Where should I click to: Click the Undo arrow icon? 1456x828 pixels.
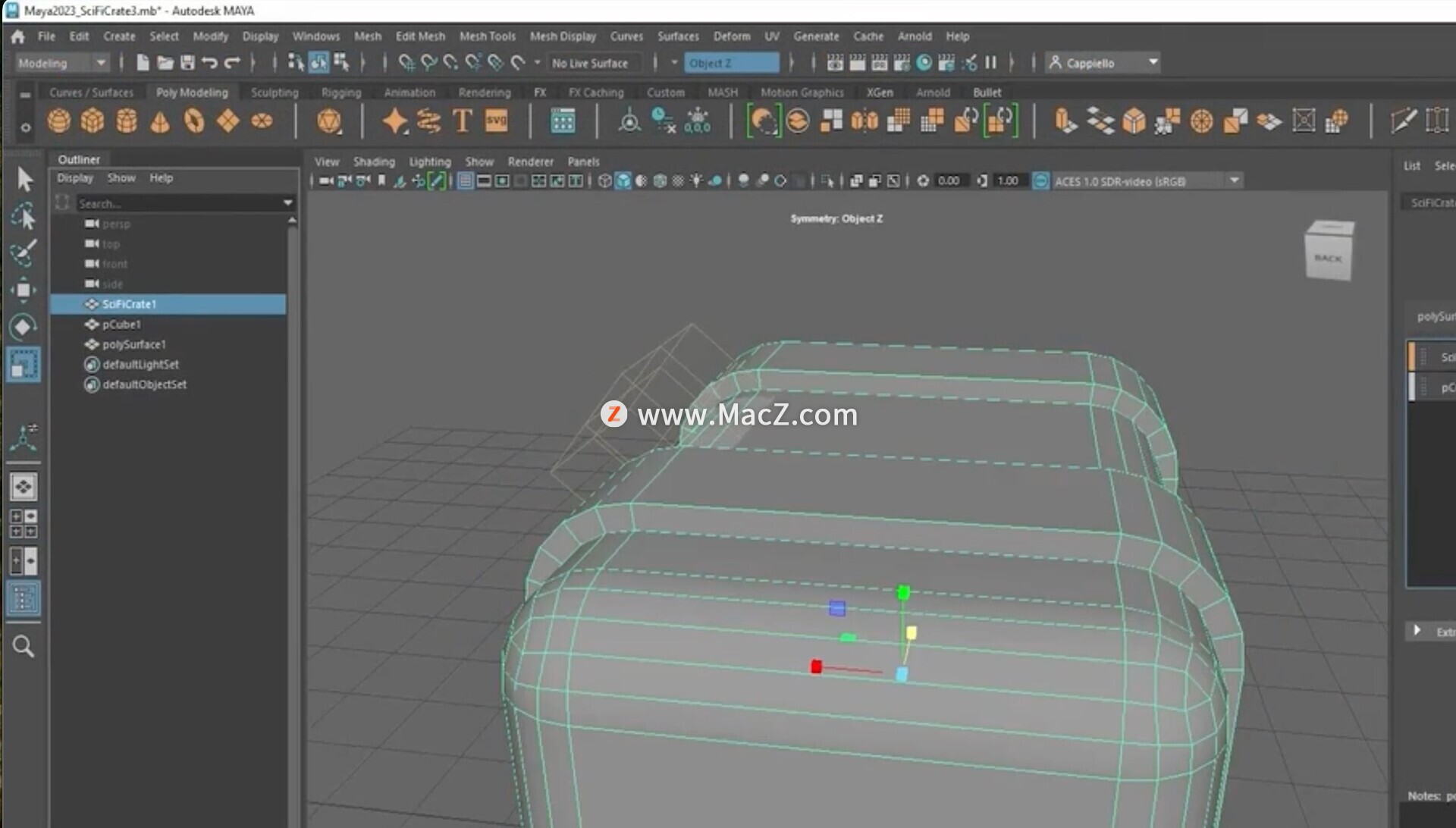tap(209, 63)
